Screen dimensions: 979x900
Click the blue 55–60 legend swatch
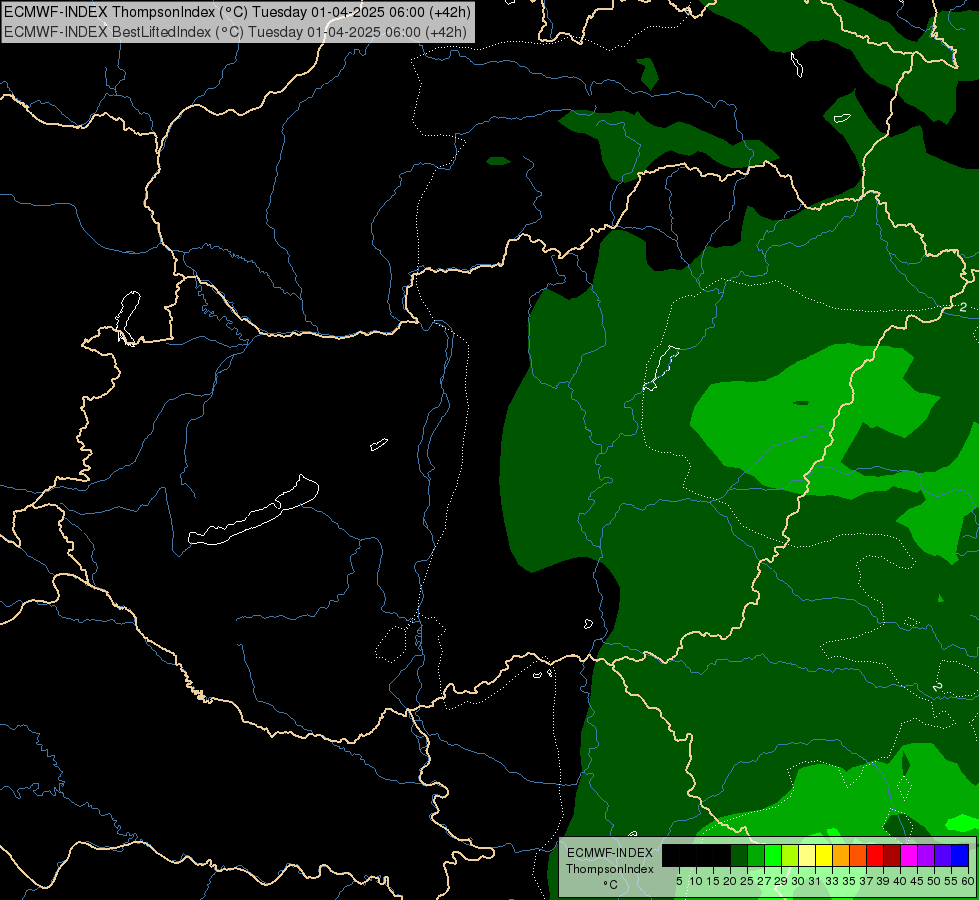click(x=960, y=855)
